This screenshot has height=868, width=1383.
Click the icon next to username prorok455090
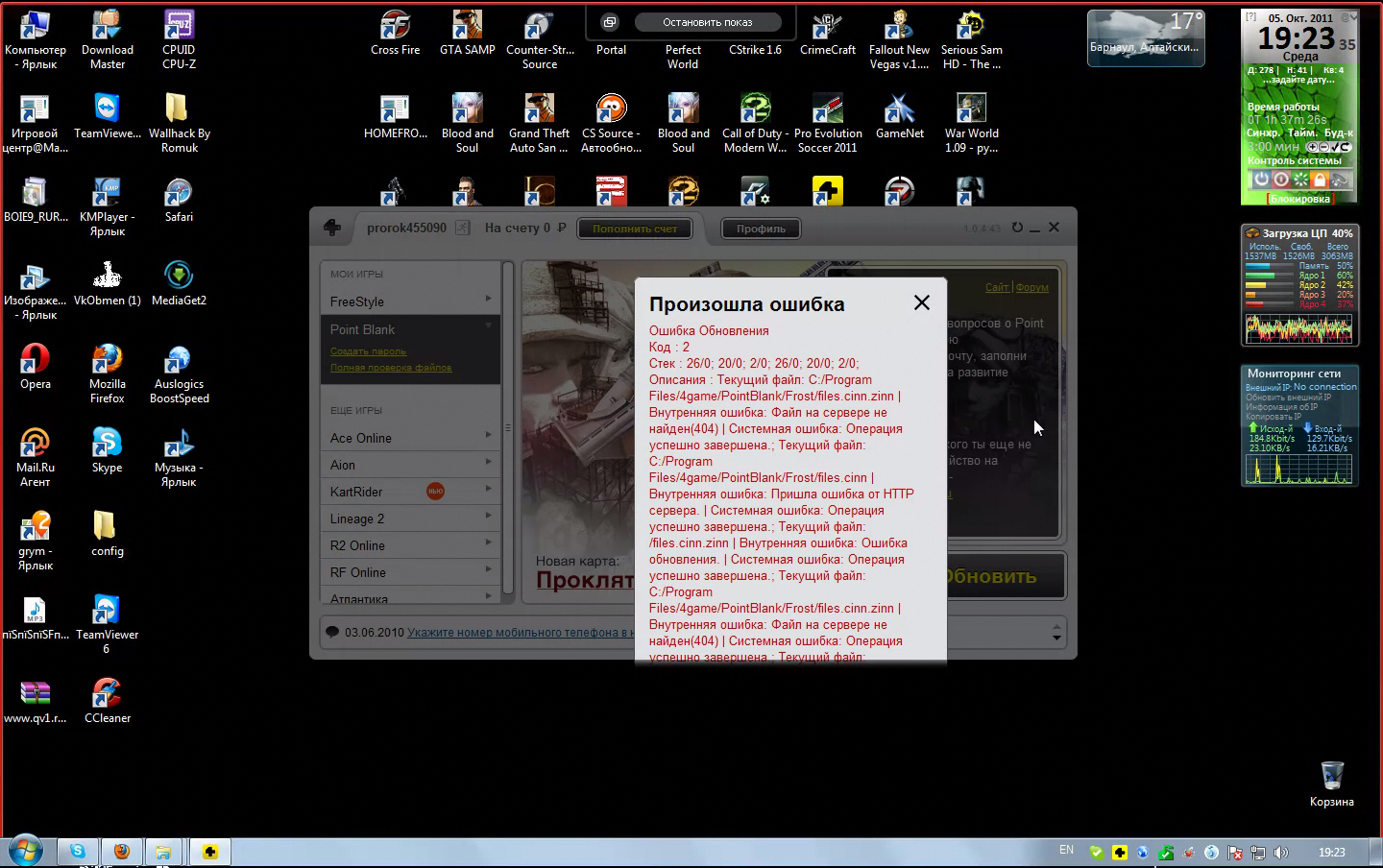462,228
